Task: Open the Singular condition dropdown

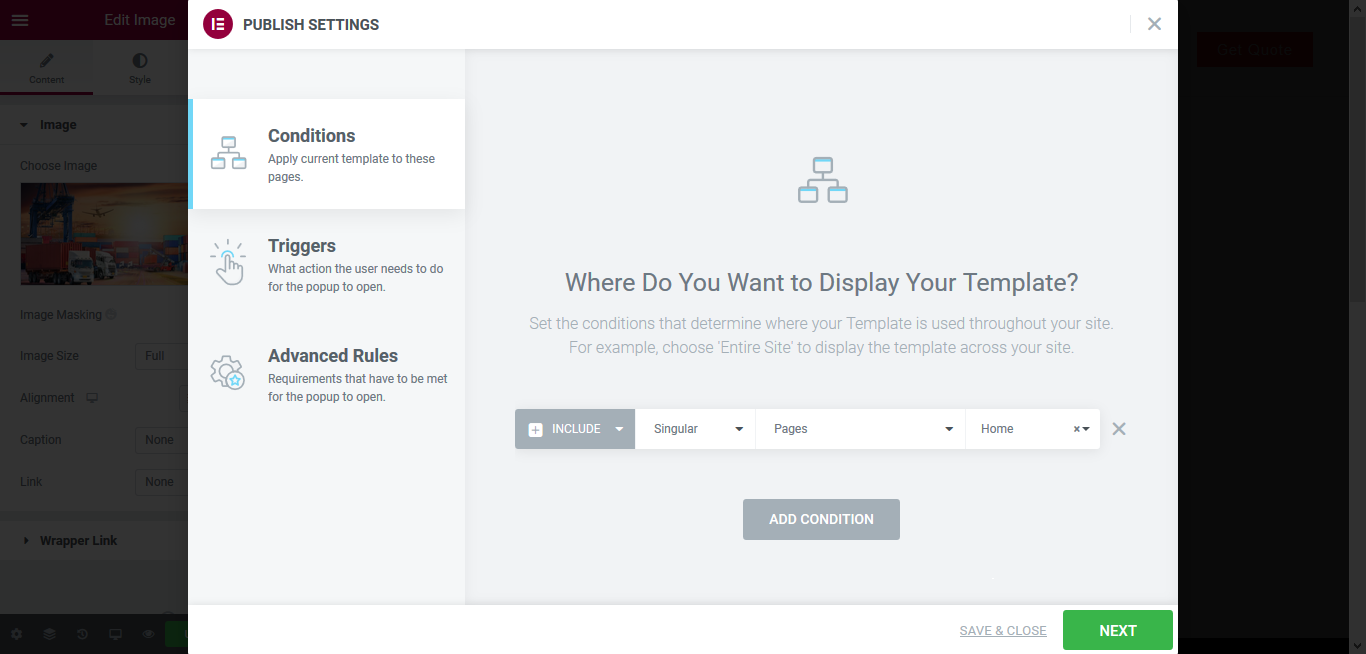Action: click(x=695, y=429)
